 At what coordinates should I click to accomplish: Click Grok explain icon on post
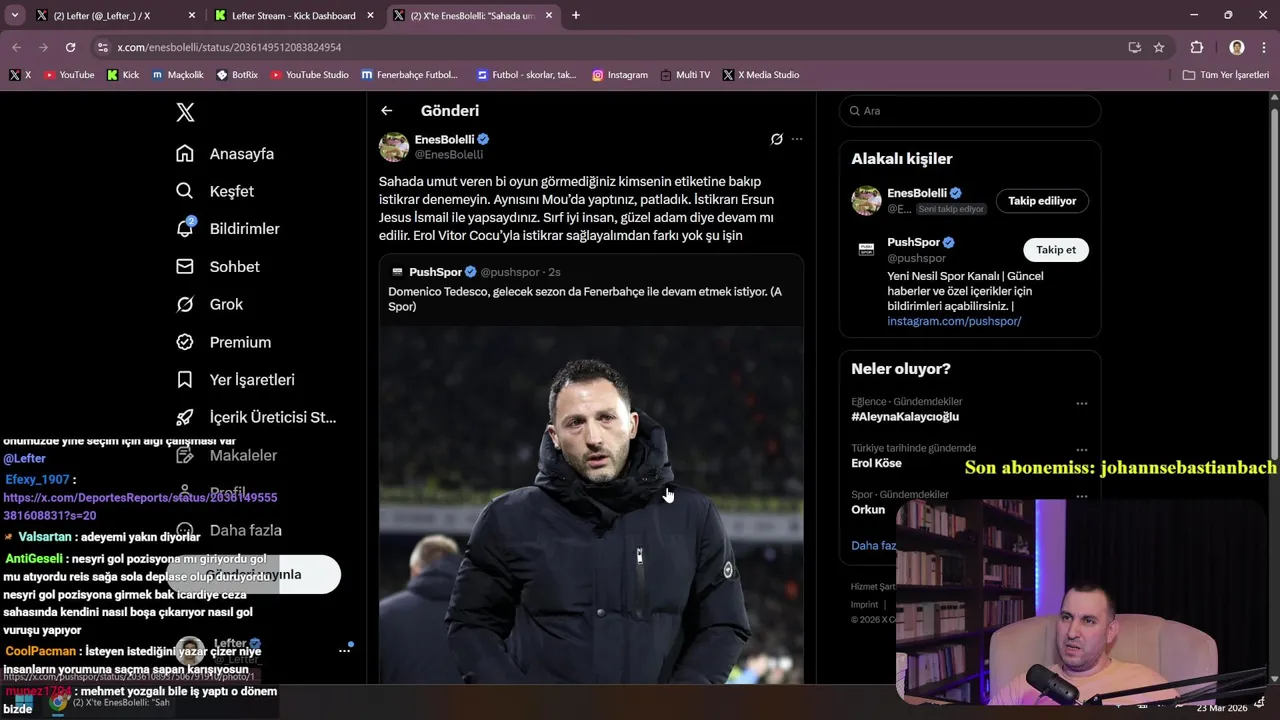776,139
